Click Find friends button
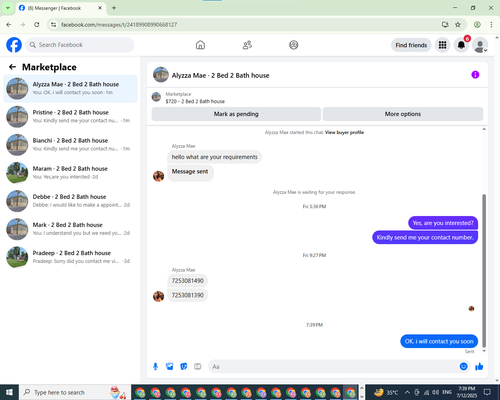 [x=411, y=45]
